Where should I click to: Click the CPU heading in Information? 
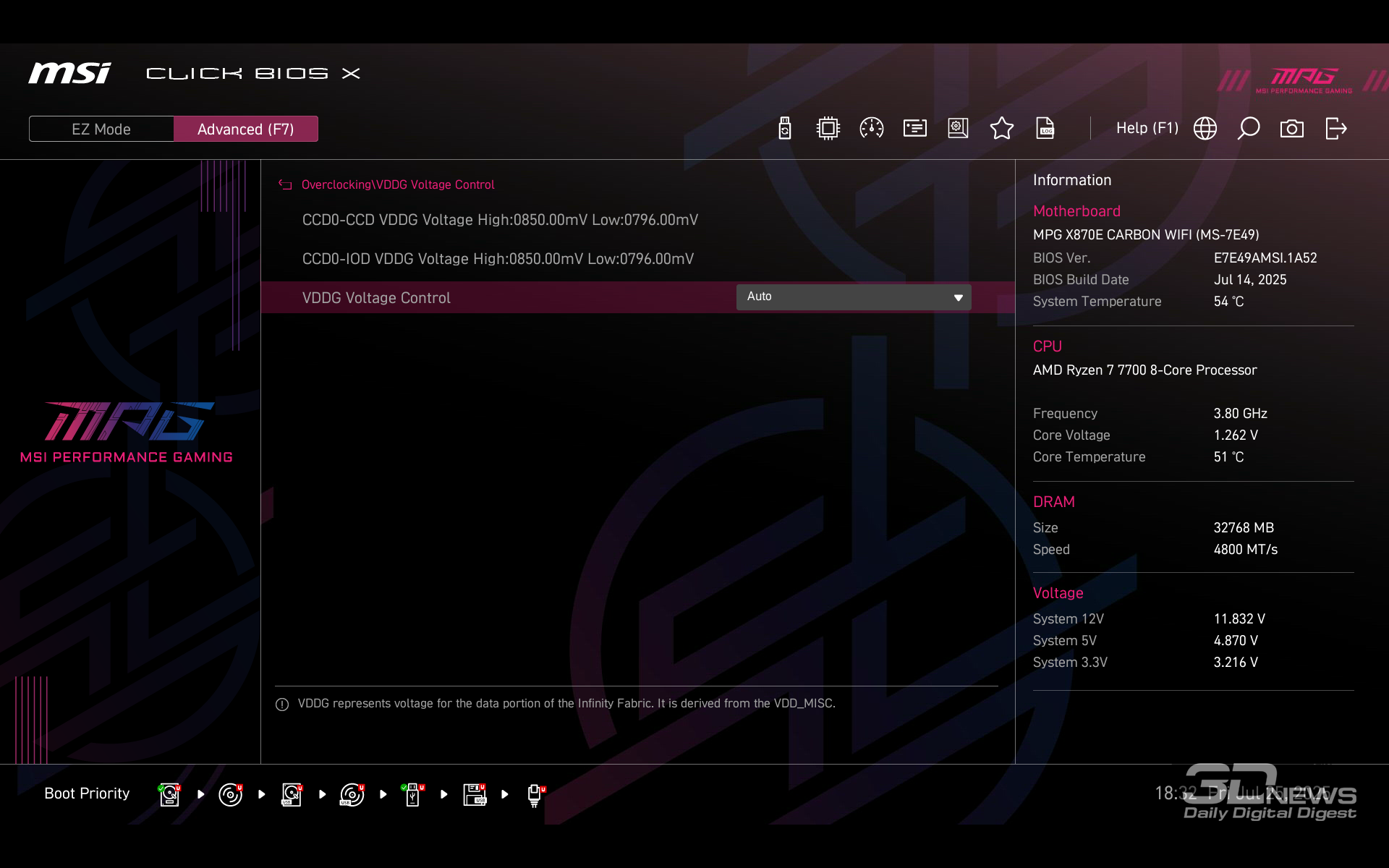pos(1048,346)
